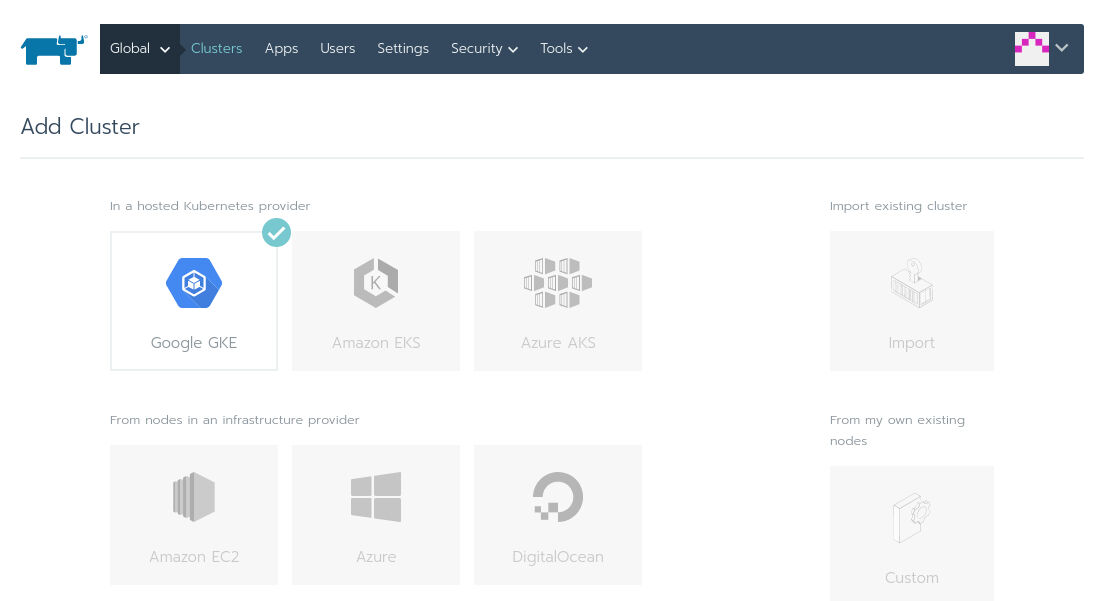The height and width of the screenshot is (601, 1104).
Task: Click the Add Cluster heading
Action: (80, 127)
